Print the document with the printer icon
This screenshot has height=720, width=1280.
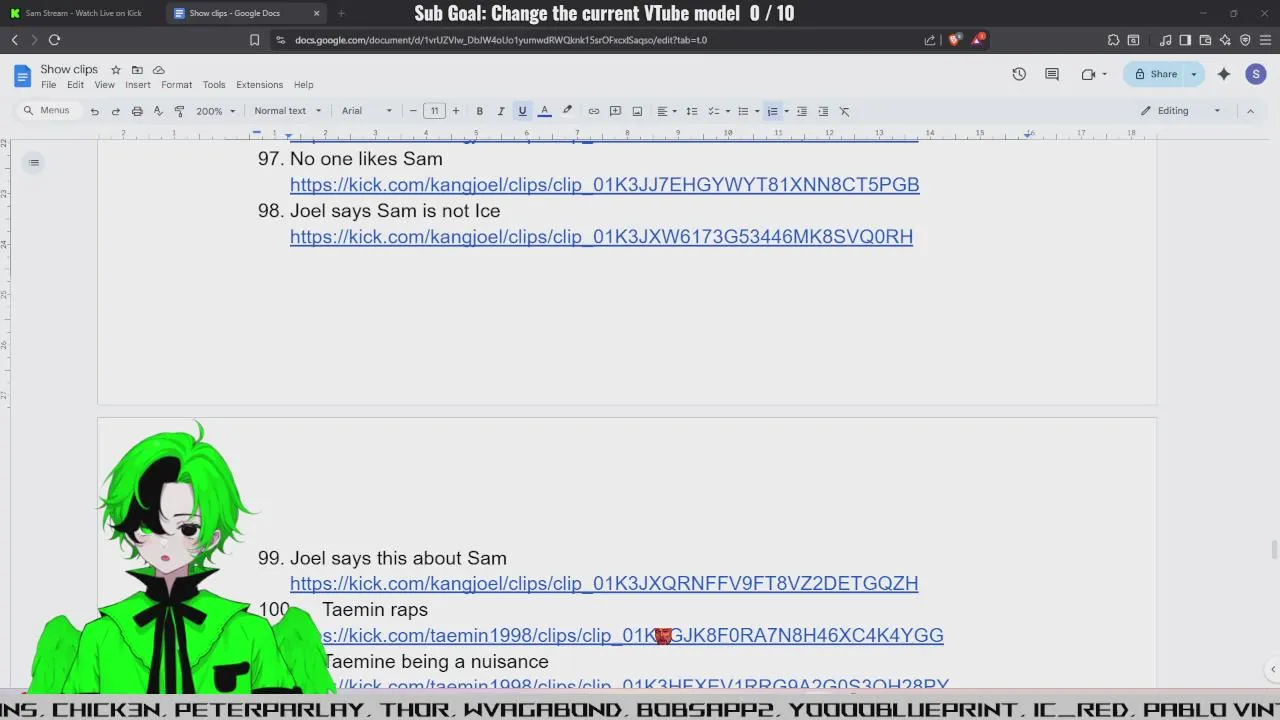[137, 111]
